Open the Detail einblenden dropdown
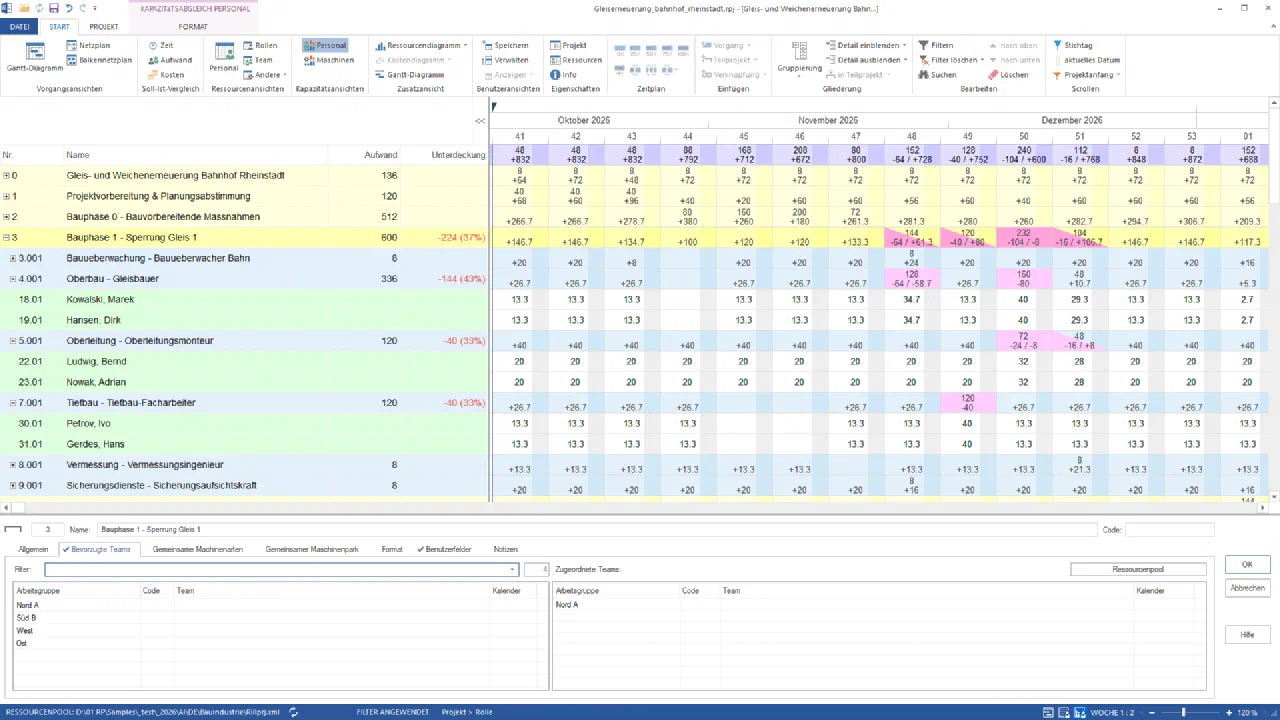Screen dimensions: 1280x720 click(866, 46)
